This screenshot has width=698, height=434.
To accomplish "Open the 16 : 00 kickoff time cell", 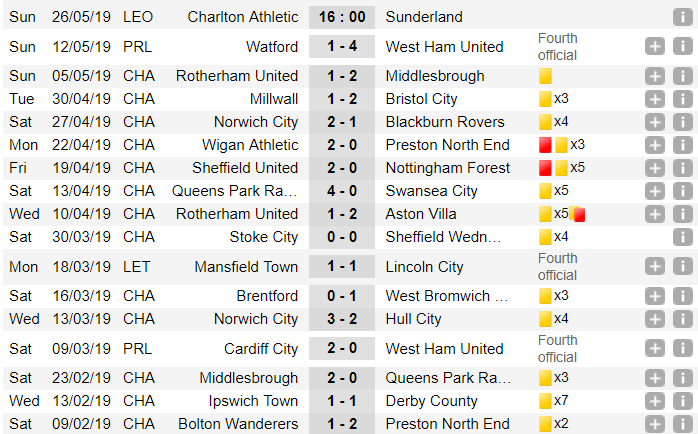I will 342,17.
